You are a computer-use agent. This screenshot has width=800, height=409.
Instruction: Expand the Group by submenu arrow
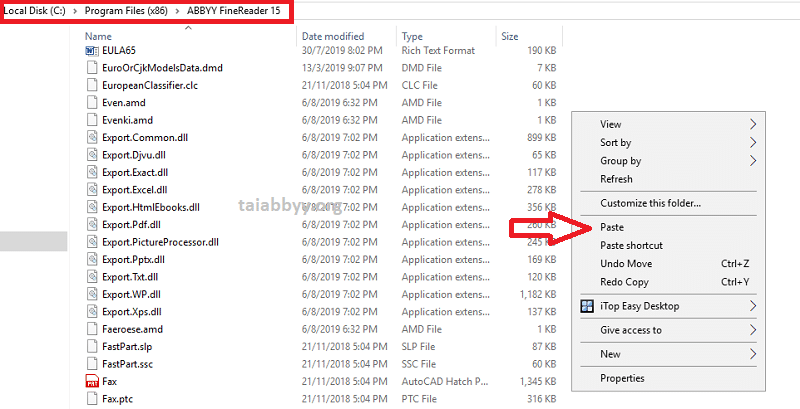point(753,161)
